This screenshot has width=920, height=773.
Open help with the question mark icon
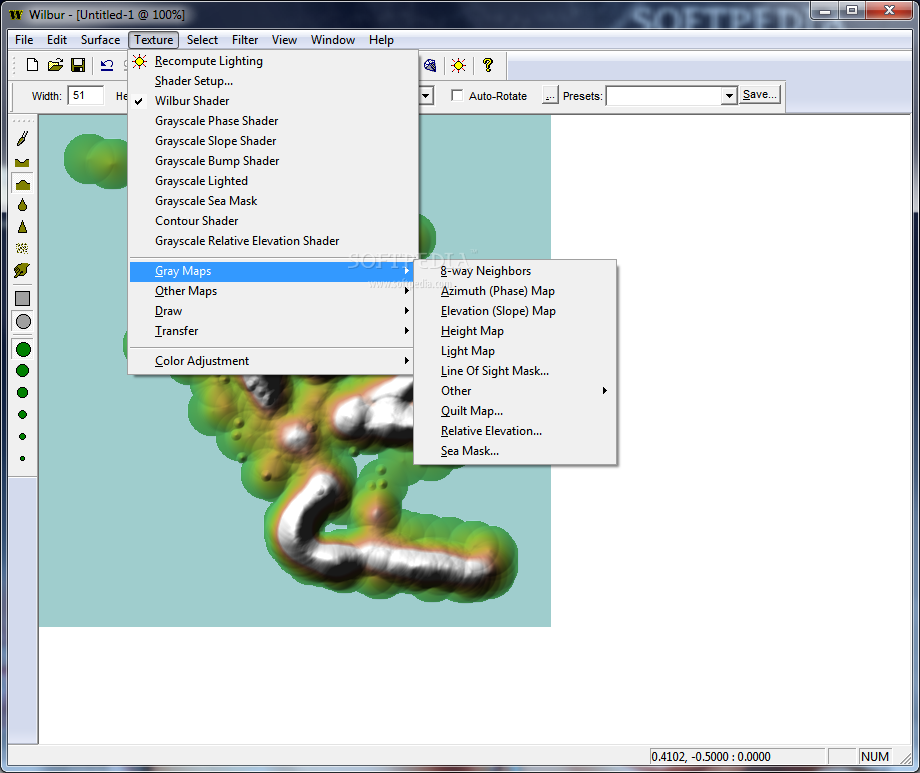tap(488, 65)
